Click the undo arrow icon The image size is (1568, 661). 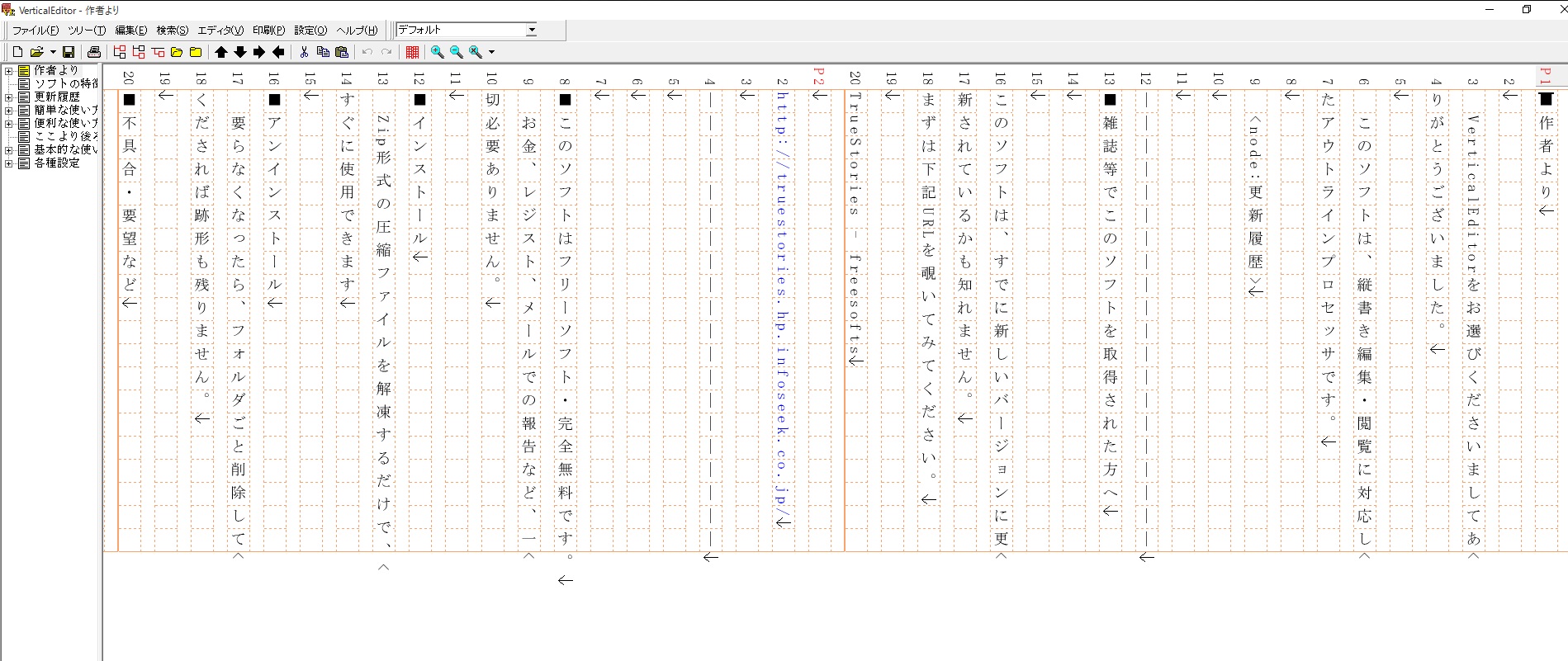tap(367, 52)
